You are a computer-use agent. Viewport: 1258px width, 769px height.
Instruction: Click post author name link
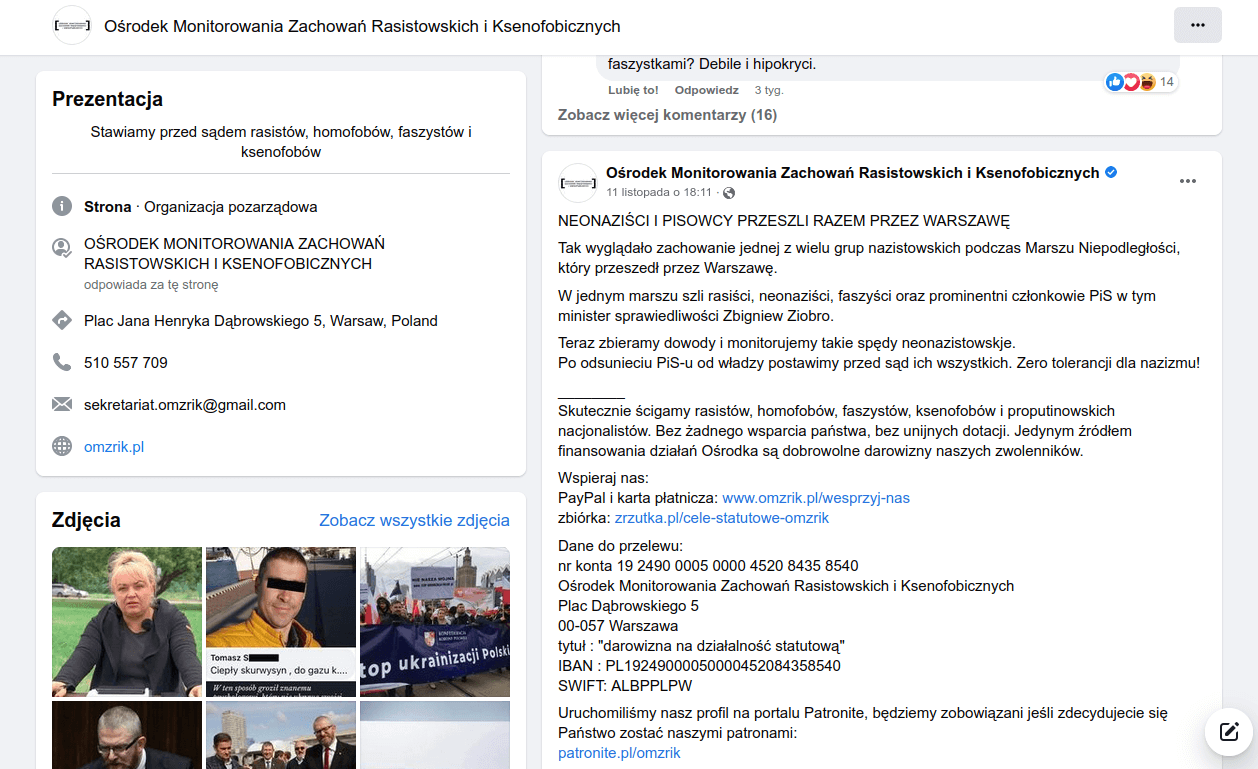(x=852, y=173)
